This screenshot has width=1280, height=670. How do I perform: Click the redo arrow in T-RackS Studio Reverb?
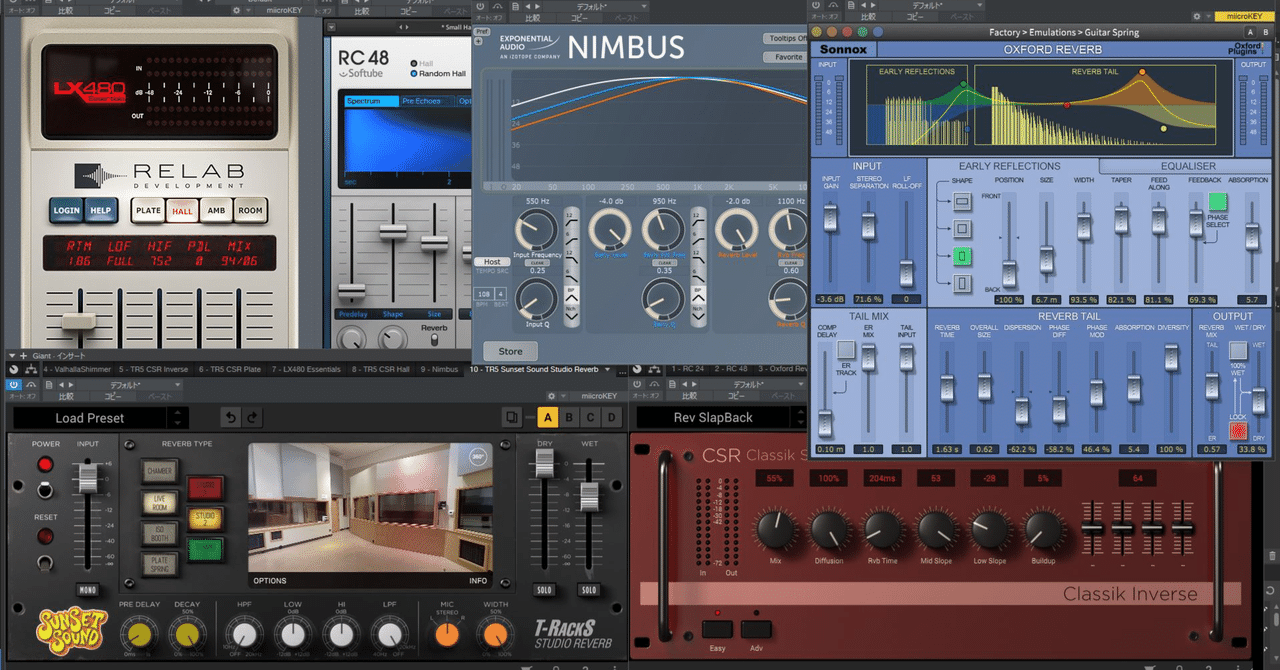tap(252, 418)
